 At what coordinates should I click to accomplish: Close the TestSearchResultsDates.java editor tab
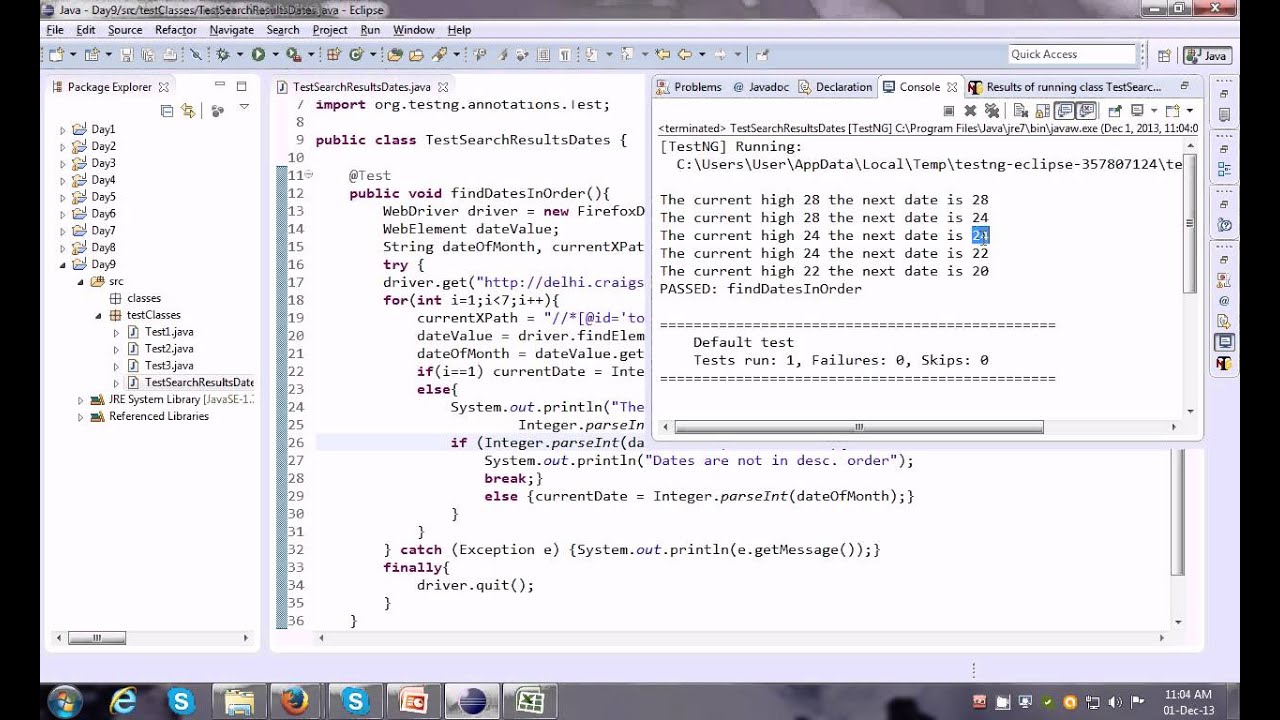tap(443, 88)
